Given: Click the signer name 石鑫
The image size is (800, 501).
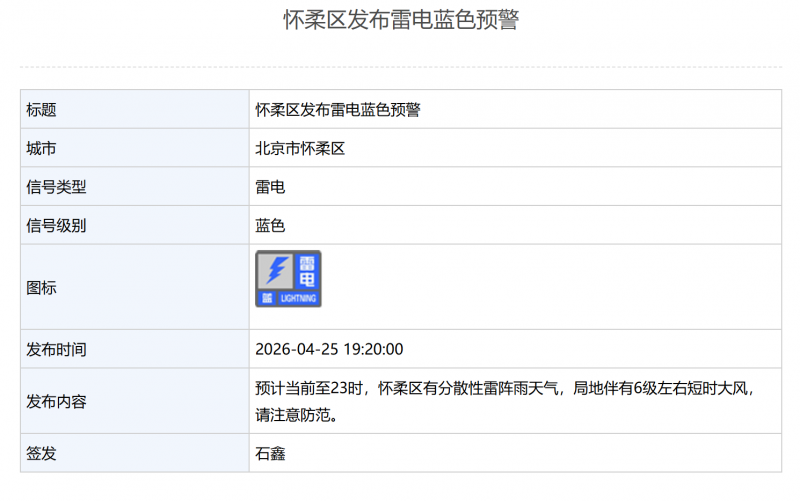Looking at the screenshot, I should (x=270, y=454).
